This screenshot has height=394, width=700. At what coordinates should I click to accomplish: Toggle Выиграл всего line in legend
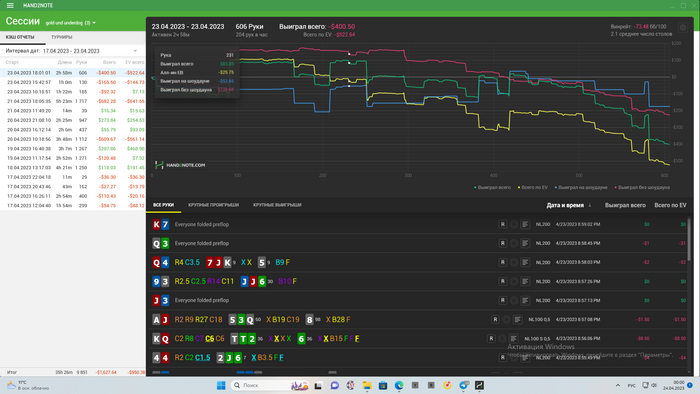click(x=492, y=187)
